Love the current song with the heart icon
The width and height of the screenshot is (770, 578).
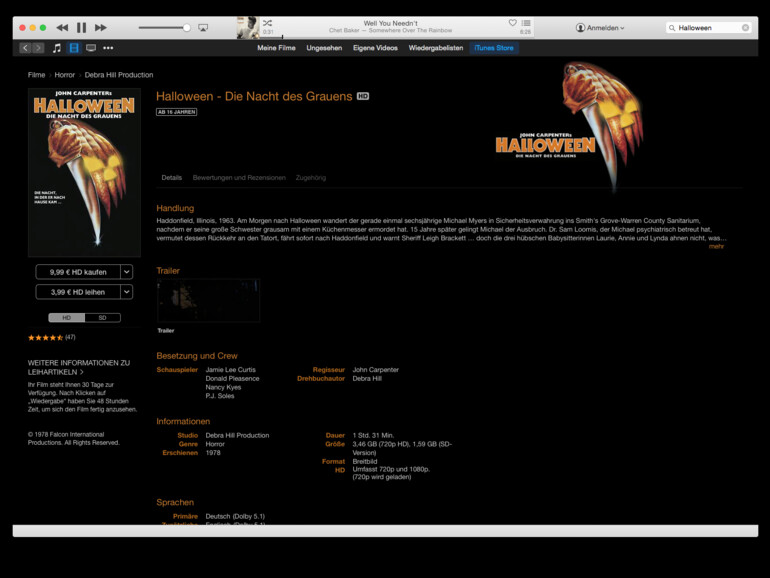point(512,23)
